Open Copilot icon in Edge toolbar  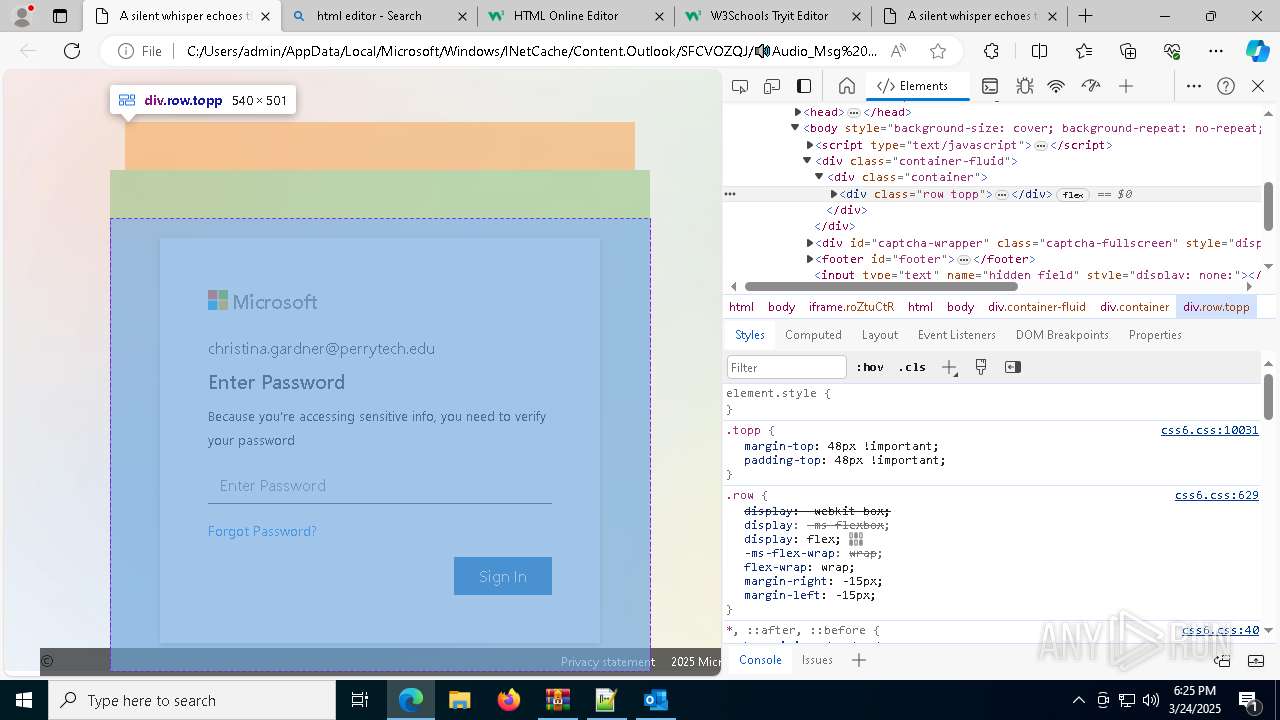[x=1257, y=51]
